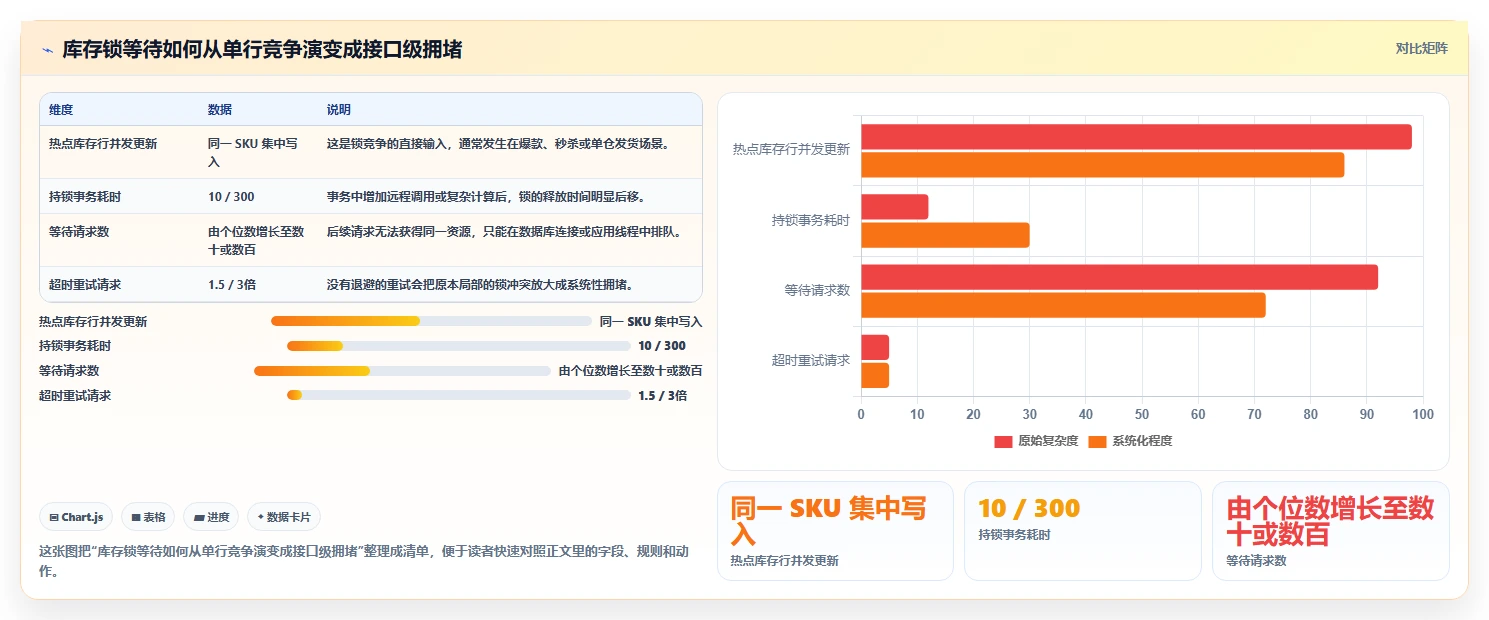Click the x-axis tick label 50

(1142, 415)
